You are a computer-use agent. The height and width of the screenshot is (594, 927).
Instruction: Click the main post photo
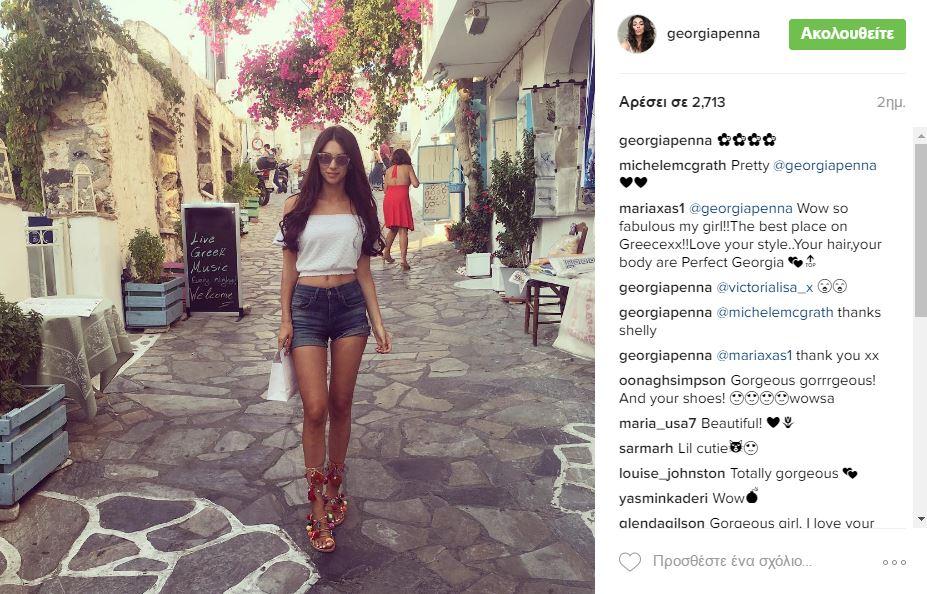(x=297, y=297)
